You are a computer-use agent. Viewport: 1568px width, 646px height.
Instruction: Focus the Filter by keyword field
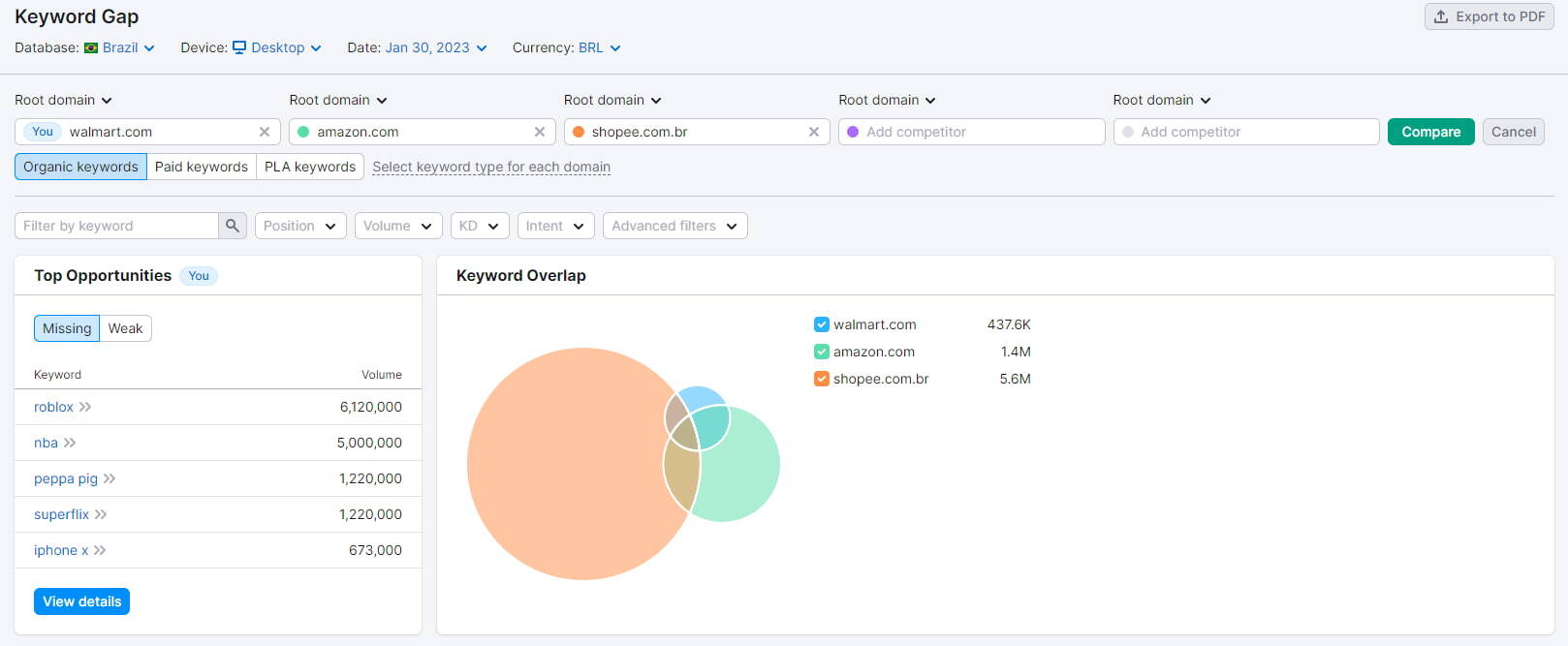pyautogui.click(x=116, y=226)
